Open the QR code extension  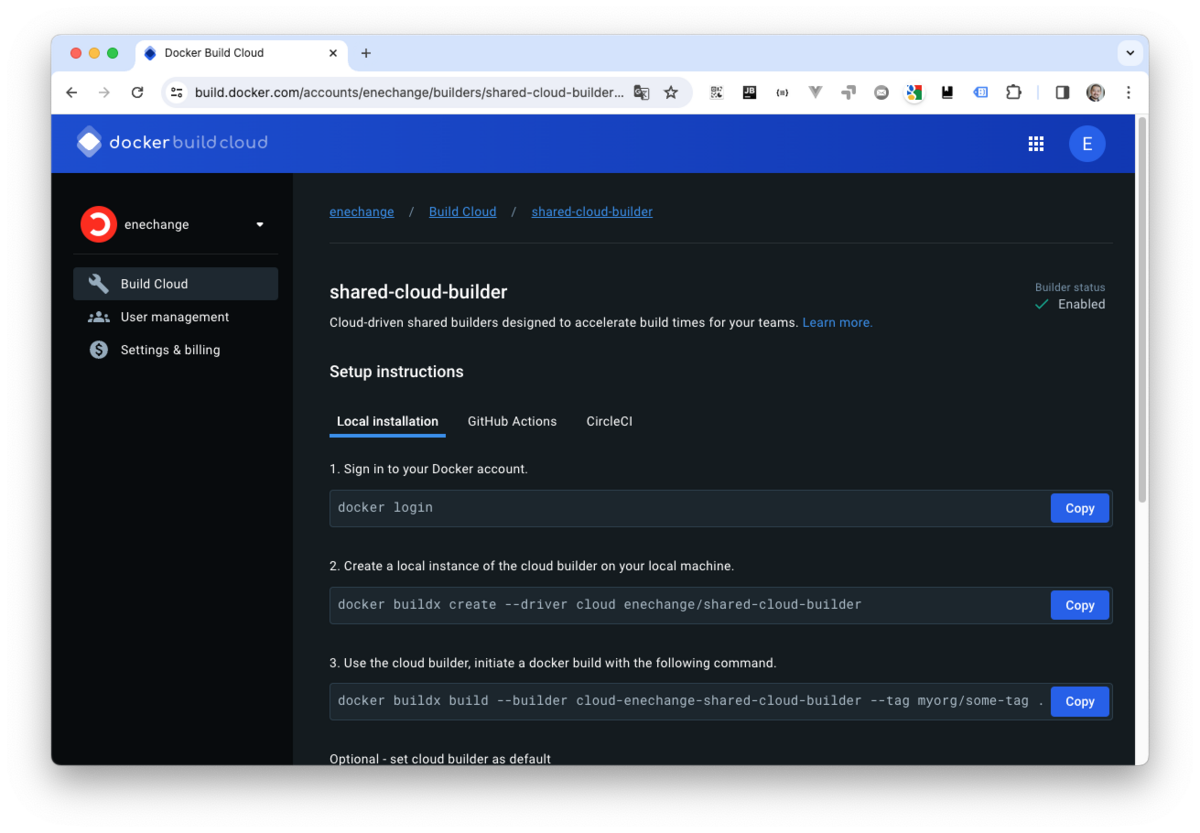pyautogui.click(x=716, y=92)
